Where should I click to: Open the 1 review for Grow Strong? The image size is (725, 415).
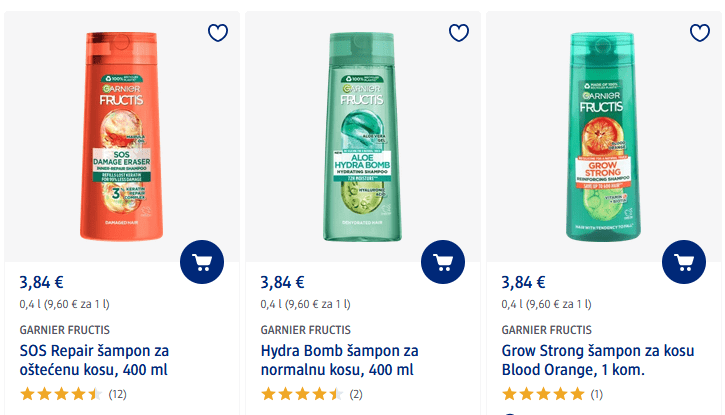pyautogui.click(x=596, y=394)
